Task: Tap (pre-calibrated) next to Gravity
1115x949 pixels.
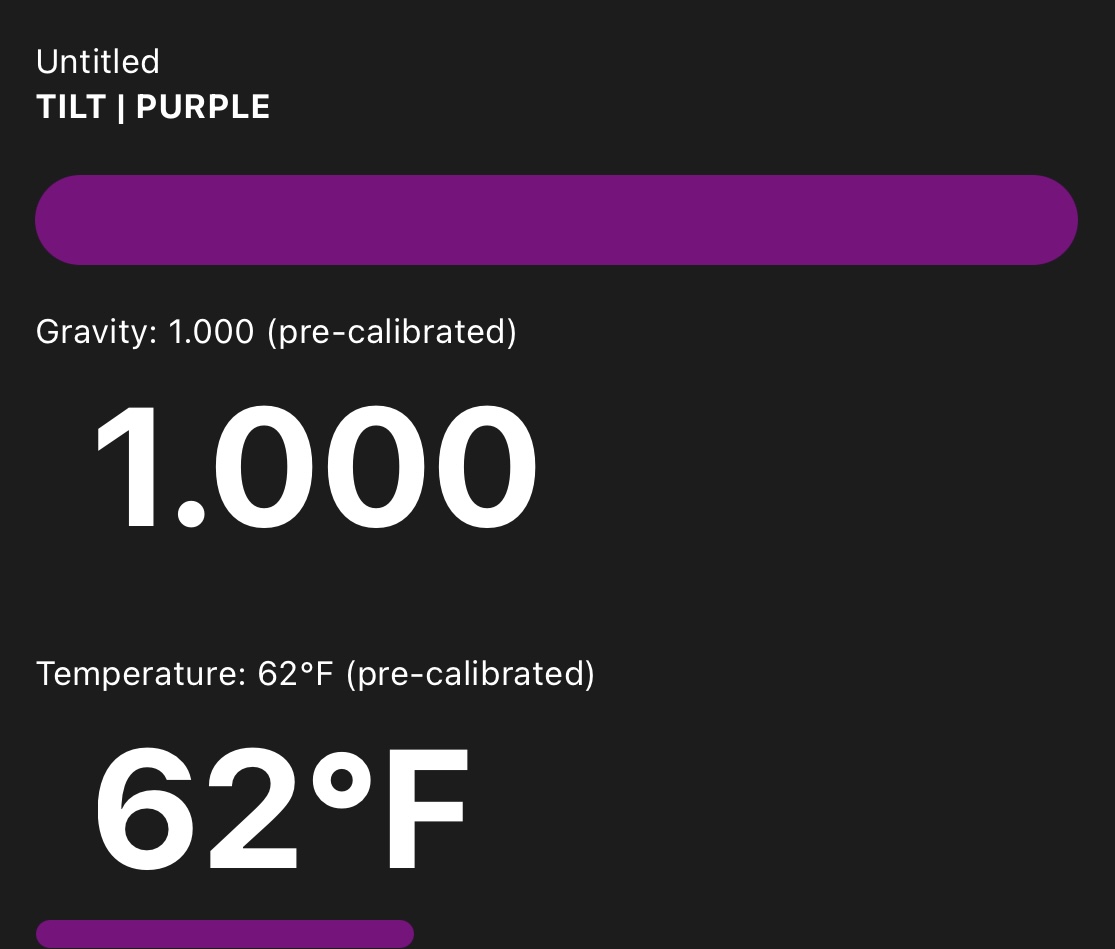Action: tap(392, 332)
